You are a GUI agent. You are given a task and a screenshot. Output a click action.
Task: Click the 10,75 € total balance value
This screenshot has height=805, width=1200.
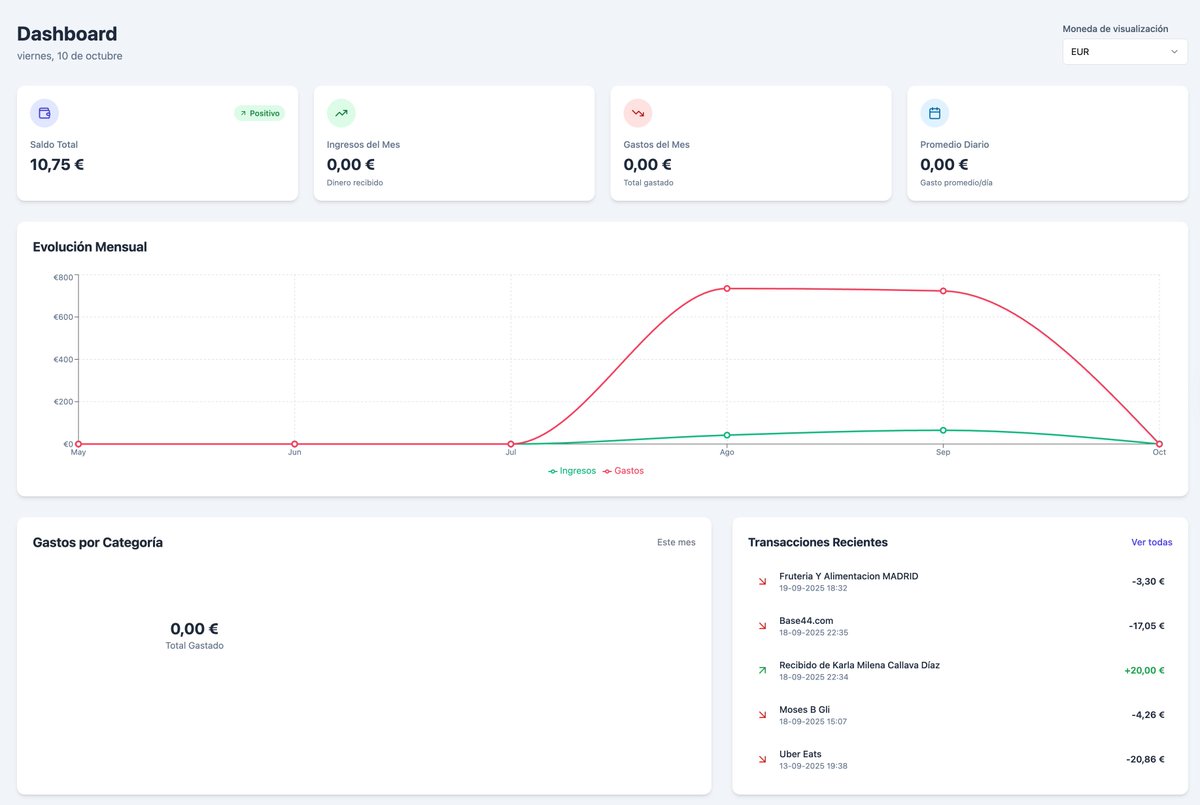pyautogui.click(x=57, y=165)
